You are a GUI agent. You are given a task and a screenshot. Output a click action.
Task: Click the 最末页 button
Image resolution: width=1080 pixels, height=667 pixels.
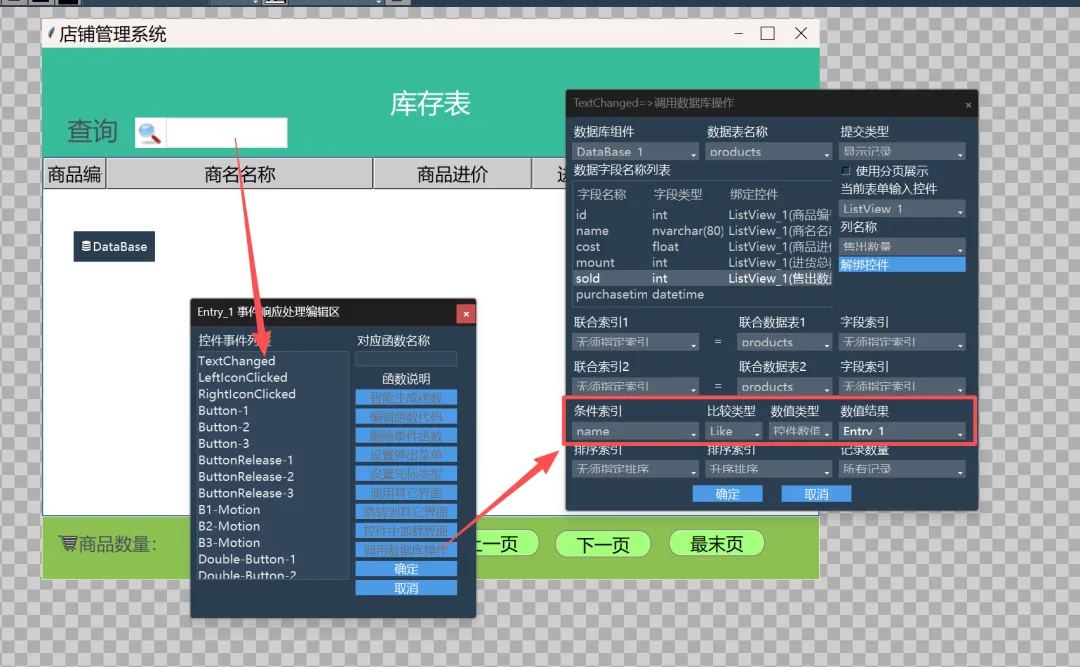click(x=716, y=543)
